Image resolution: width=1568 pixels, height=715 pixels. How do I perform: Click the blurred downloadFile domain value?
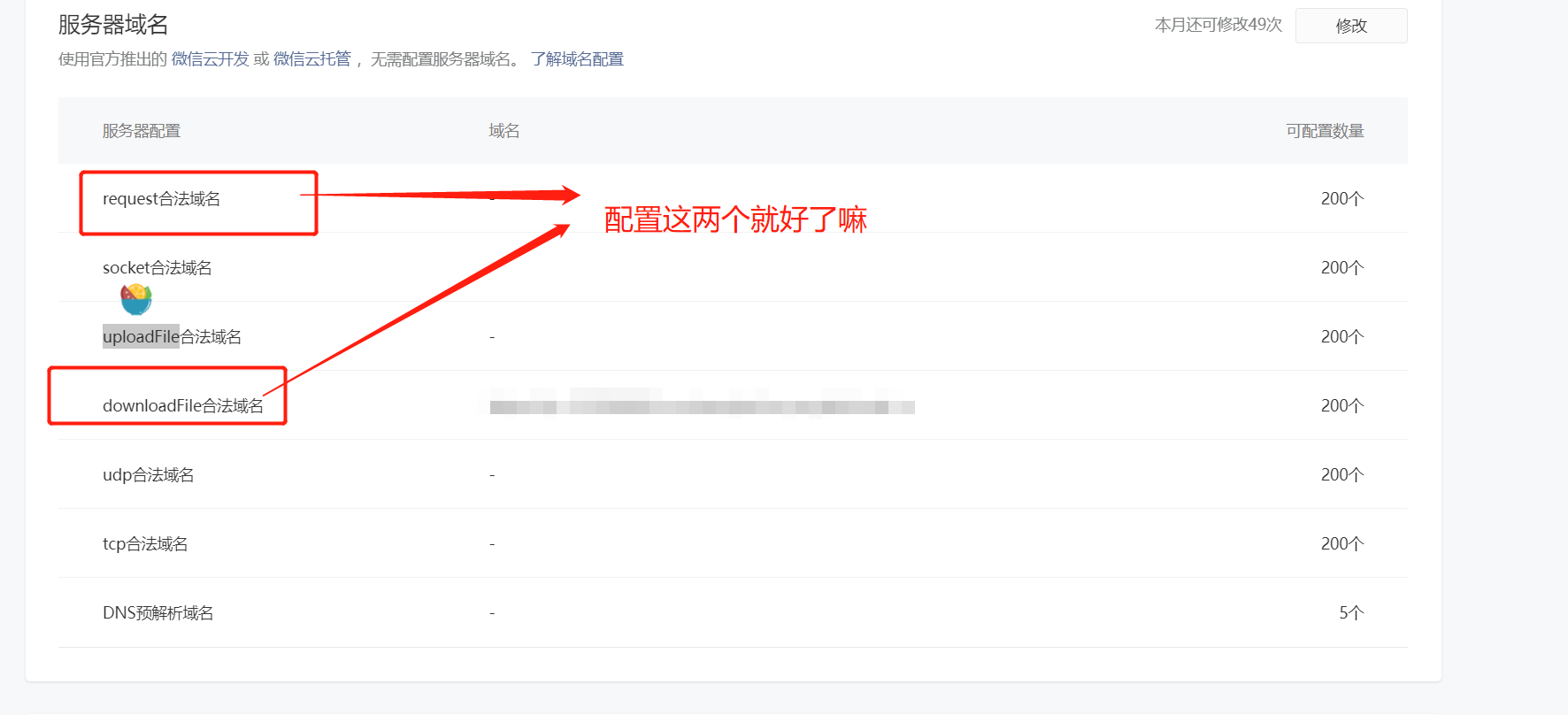click(702, 406)
